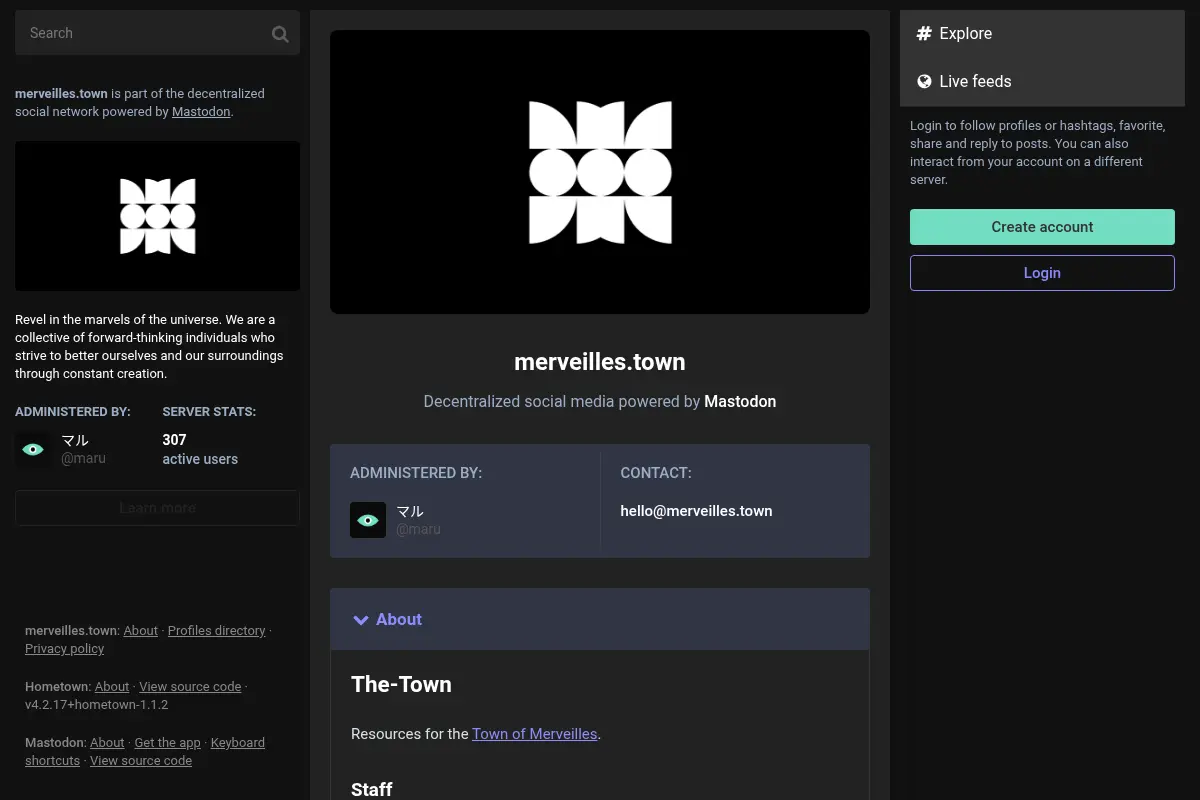
Task: Click the sidebar merveilles logo thumbnail
Action: point(157,216)
